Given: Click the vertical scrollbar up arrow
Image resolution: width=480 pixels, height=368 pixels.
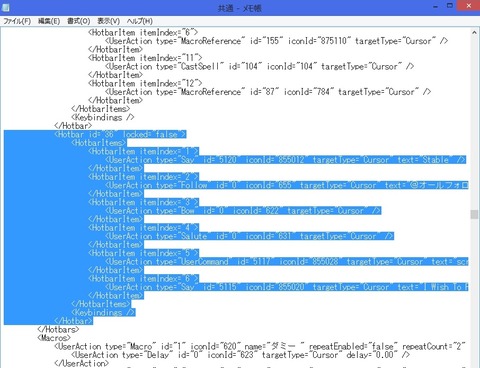Looking at the screenshot, I should (x=474, y=33).
